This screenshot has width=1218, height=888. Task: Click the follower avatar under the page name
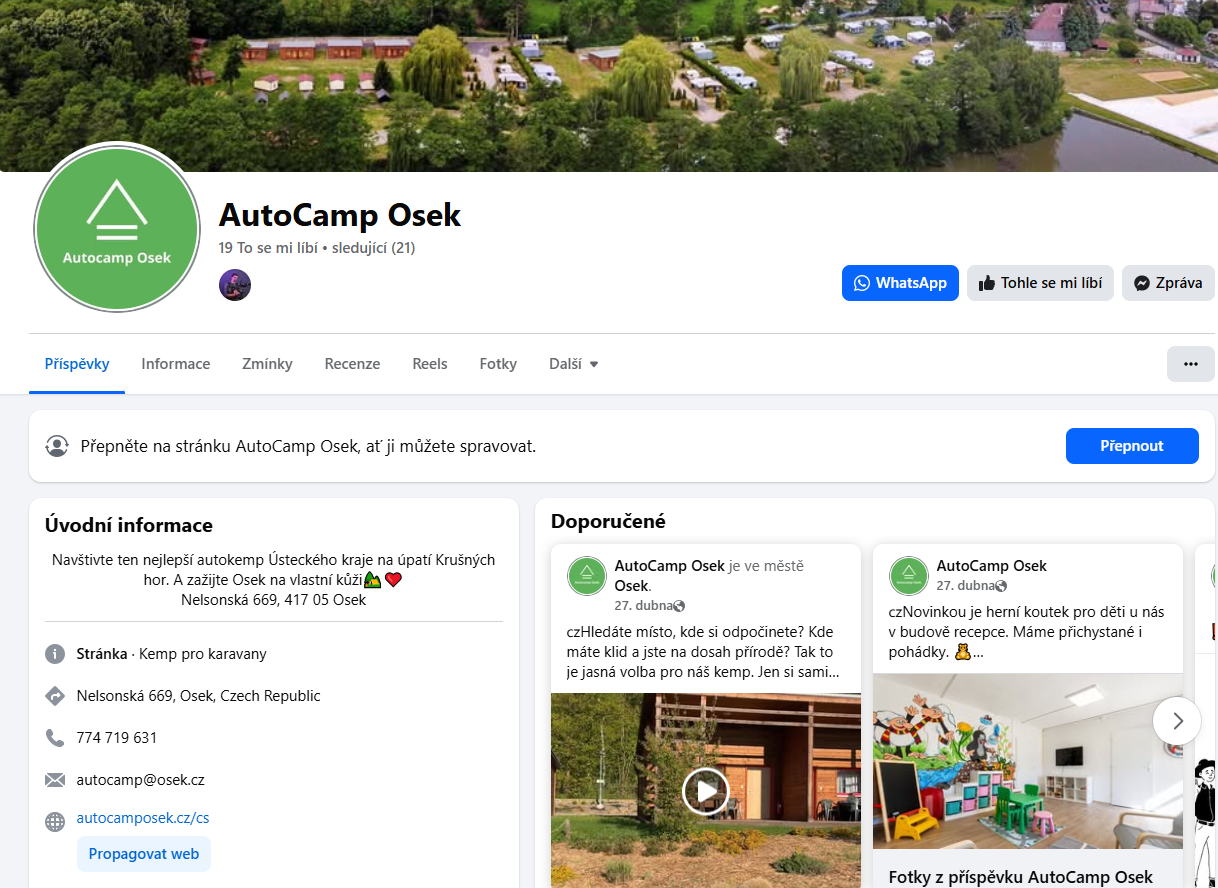click(235, 285)
